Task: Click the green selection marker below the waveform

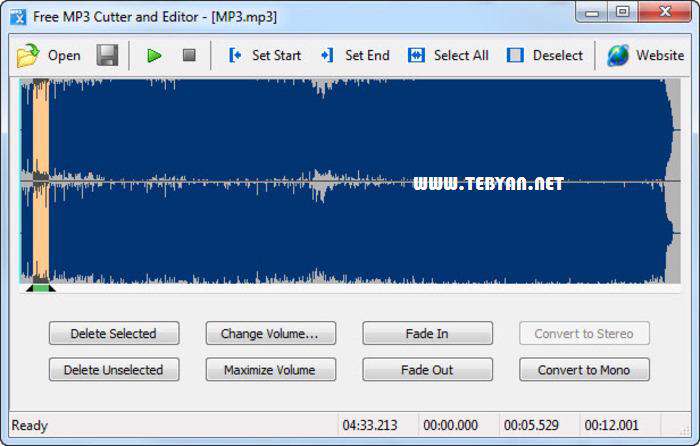Action: click(x=41, y=288)
